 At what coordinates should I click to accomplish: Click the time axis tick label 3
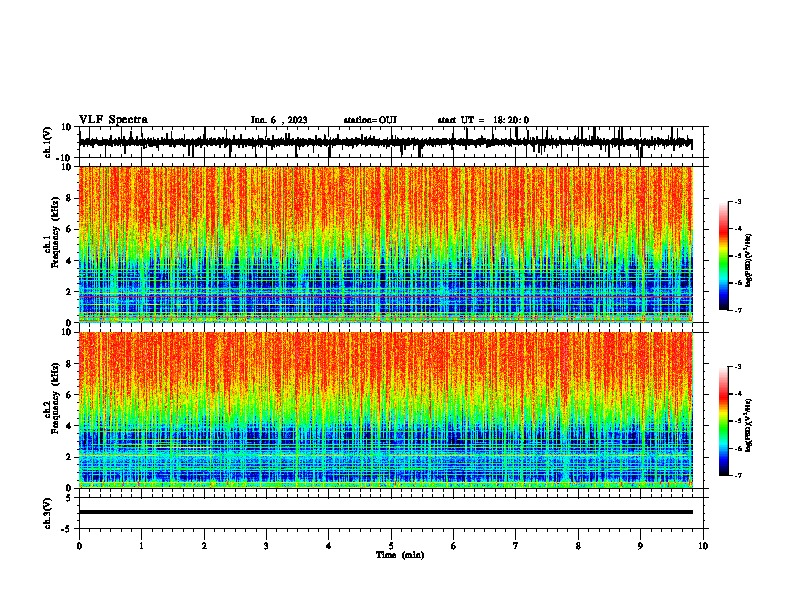(x=266, y=546)
